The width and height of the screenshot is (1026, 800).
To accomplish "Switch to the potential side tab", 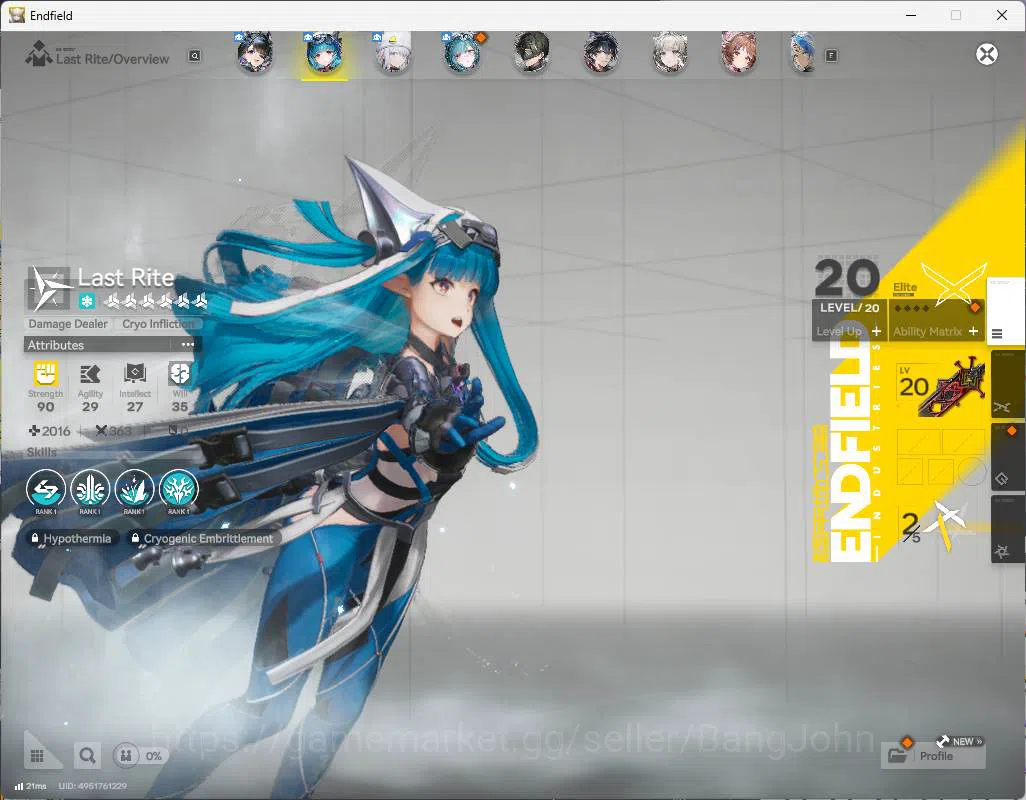I will [x=1006, y=528].
